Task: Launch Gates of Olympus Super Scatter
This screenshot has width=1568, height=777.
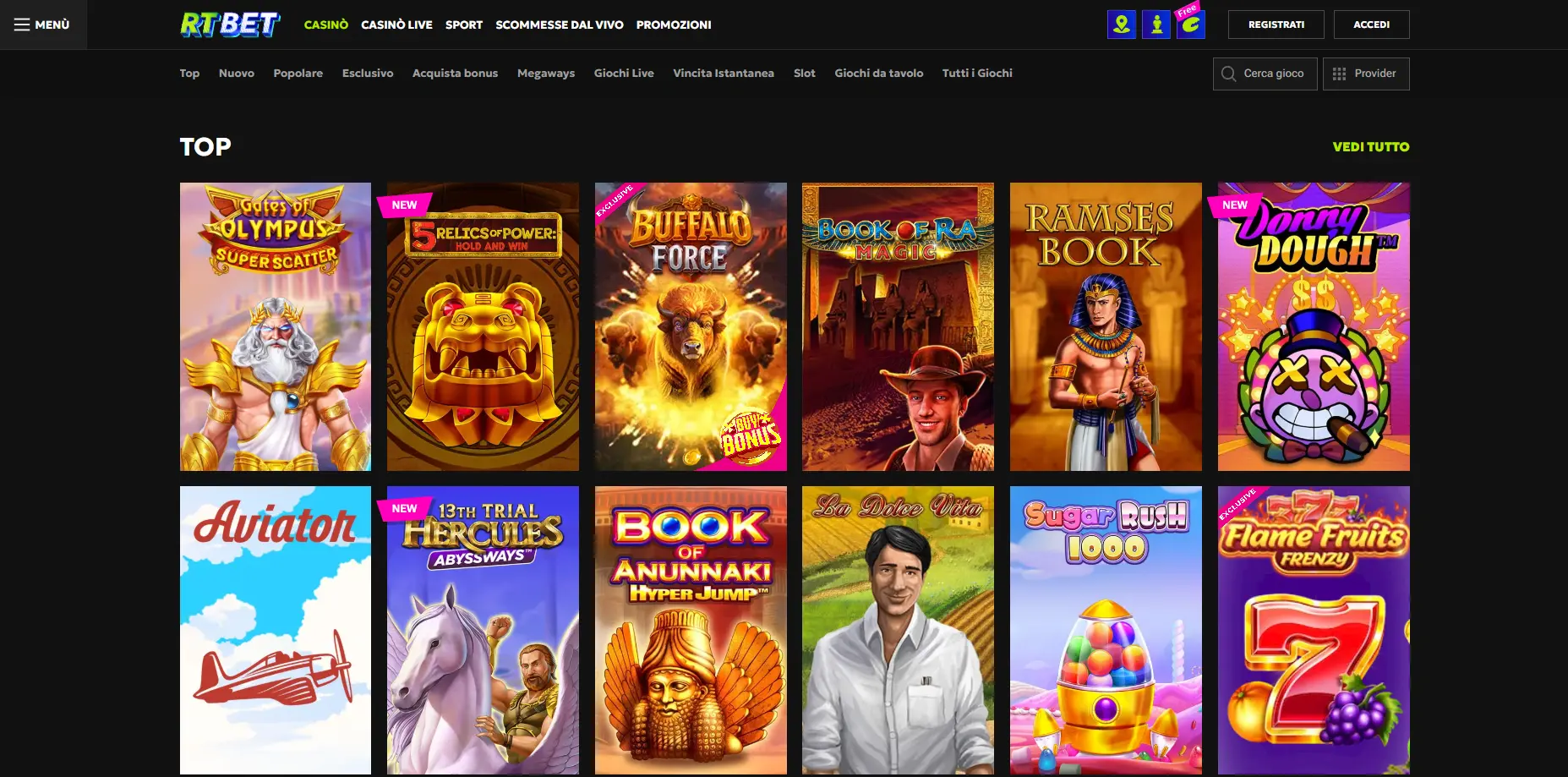Action: point(276,326)
